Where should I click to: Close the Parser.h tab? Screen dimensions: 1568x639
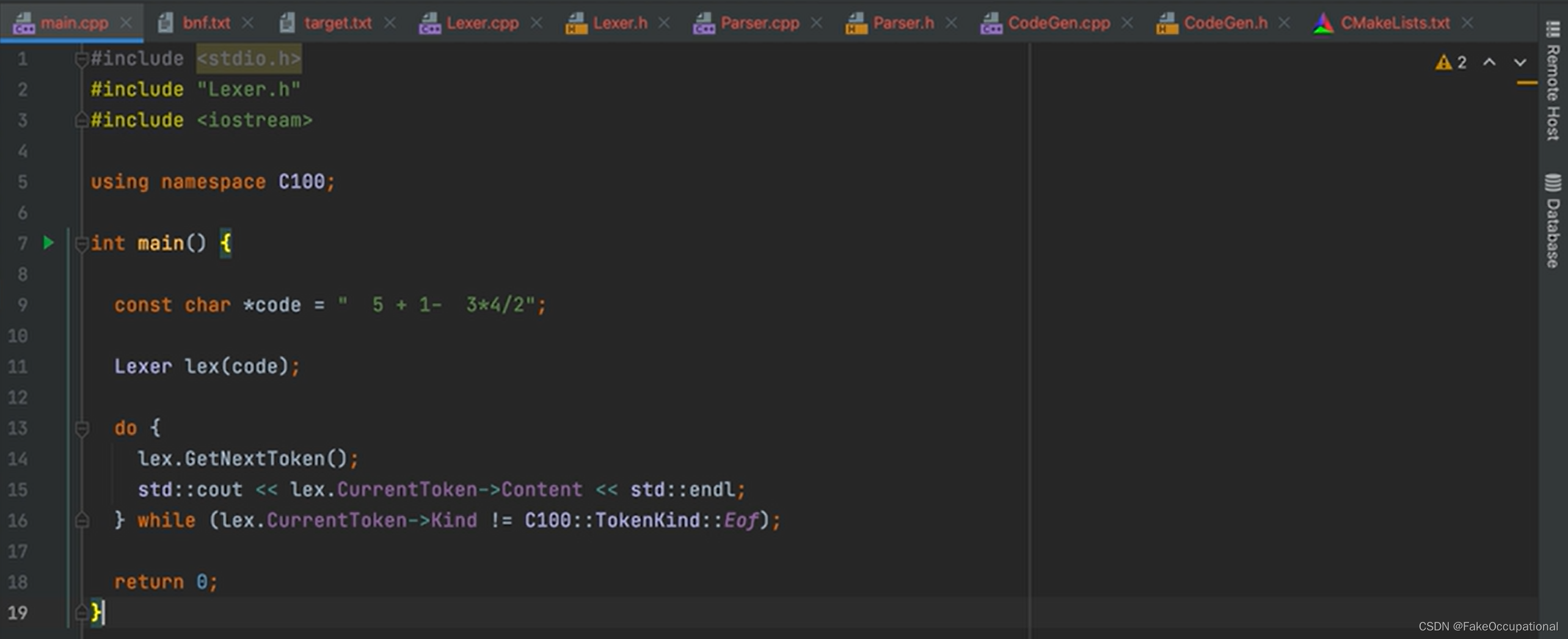(x=951, y=23)
